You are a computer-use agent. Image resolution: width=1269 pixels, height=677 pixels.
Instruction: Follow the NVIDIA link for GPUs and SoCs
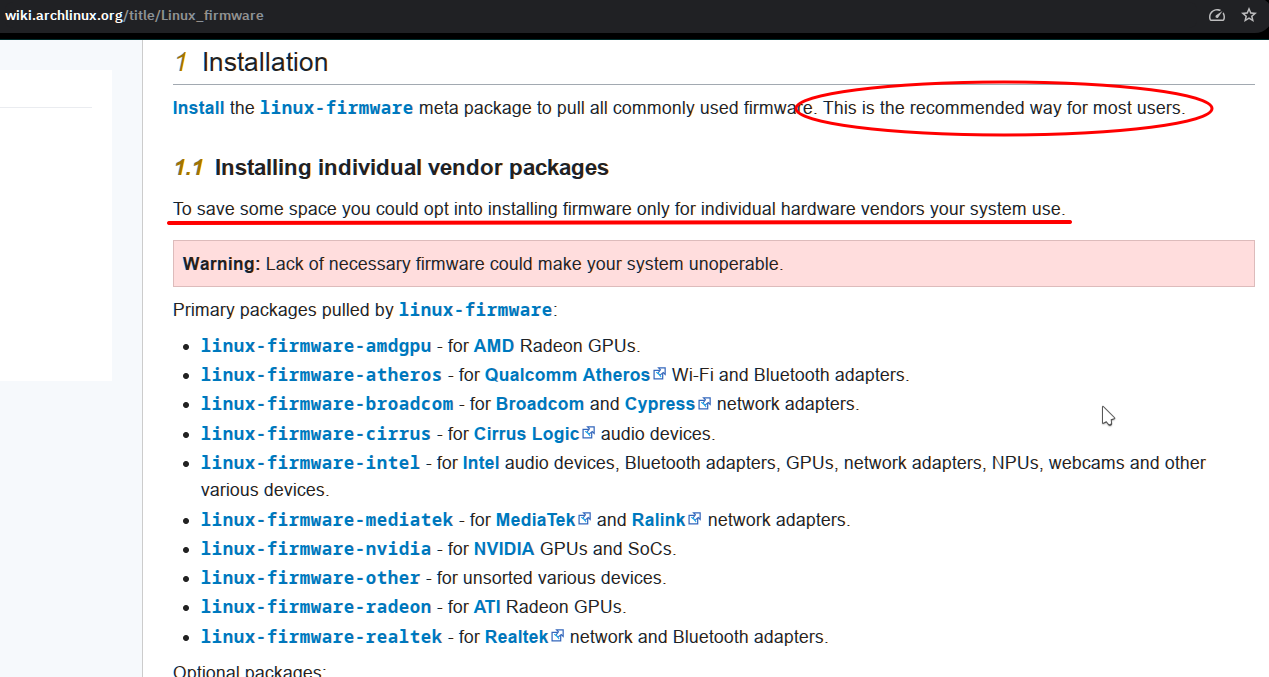tap(504, 549)
